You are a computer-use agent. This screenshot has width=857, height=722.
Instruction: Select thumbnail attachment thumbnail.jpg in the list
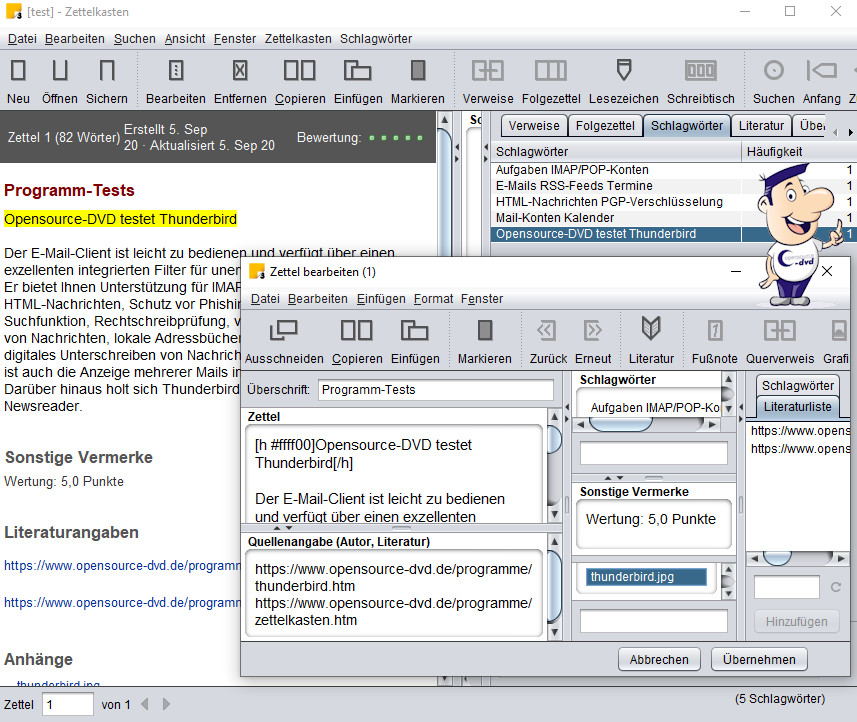click(x=647, y=577)
